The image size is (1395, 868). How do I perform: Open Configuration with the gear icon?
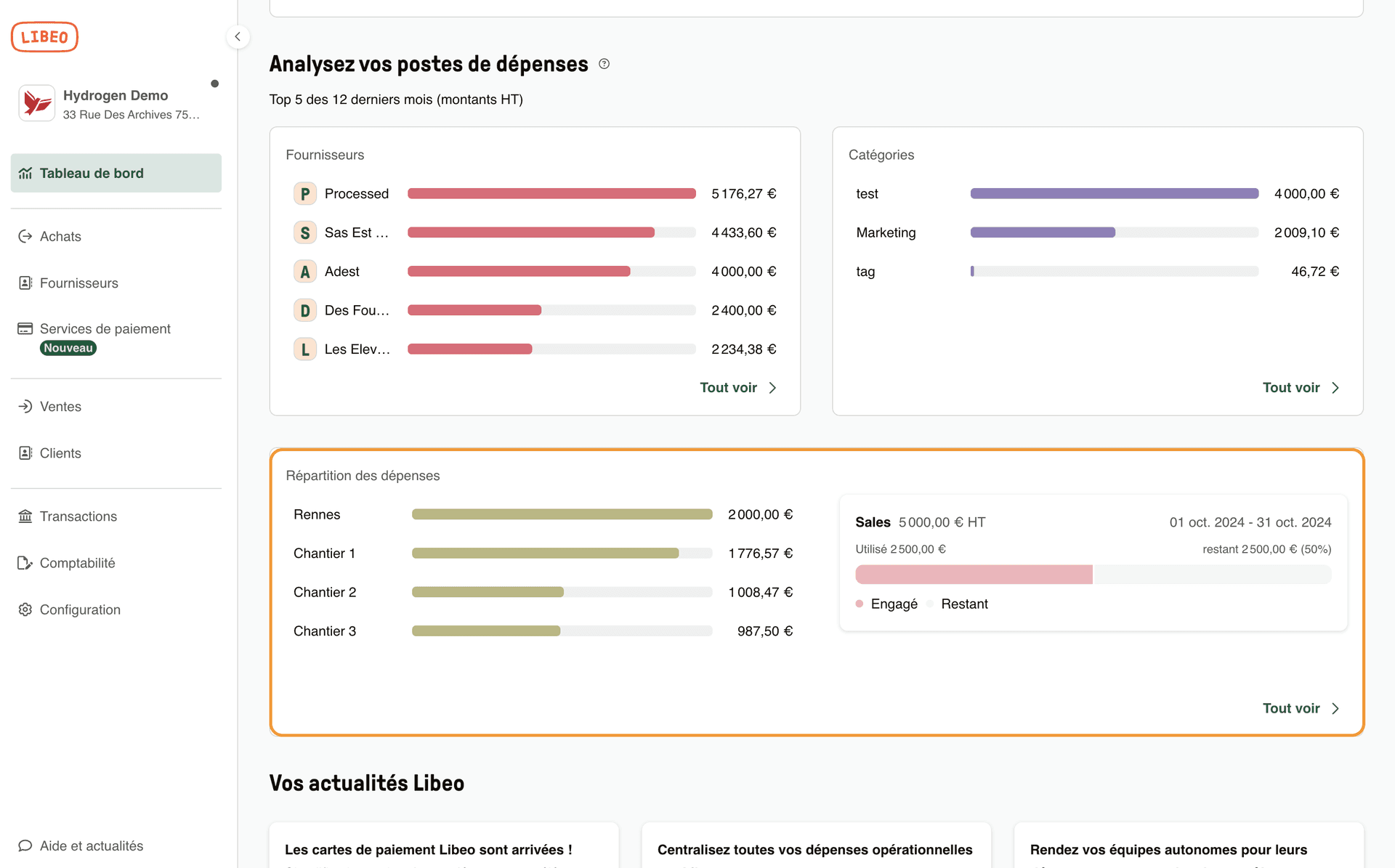click(25, 609)
